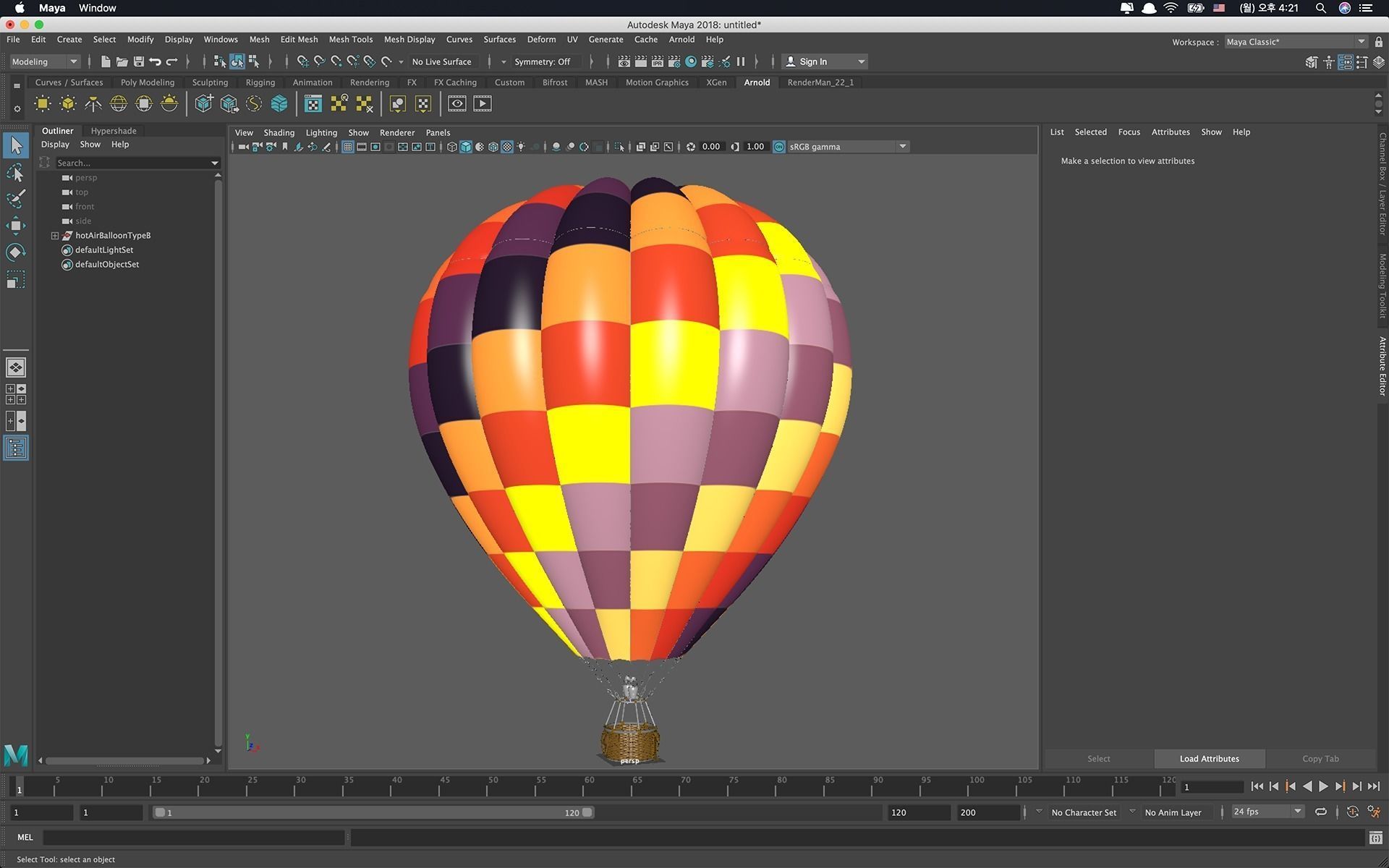Open a scene via folder icon
The height and width of the screenshot is (868, 1389).
[x=122, y=61]
